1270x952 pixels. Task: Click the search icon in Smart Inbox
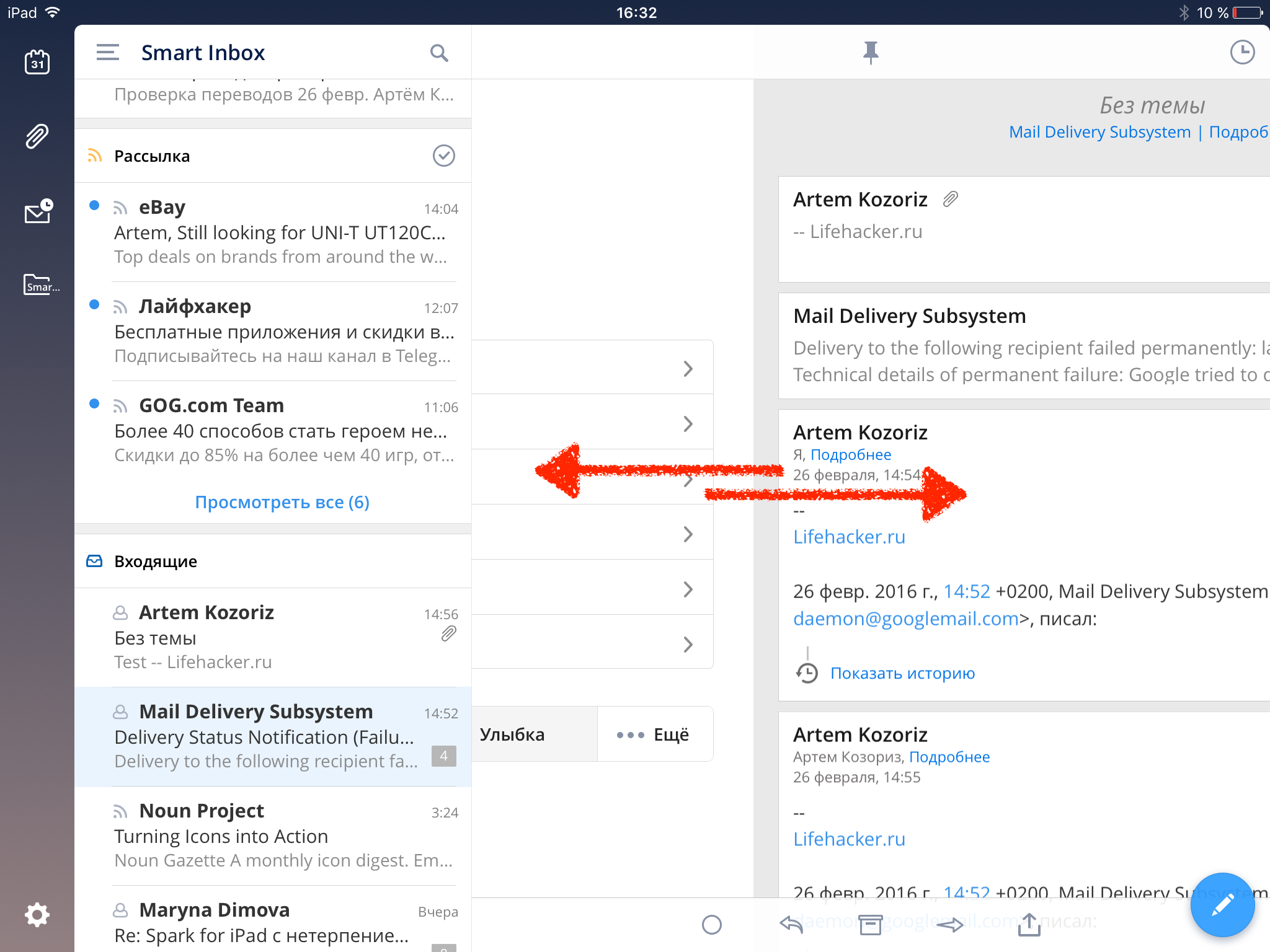(438, 52)
